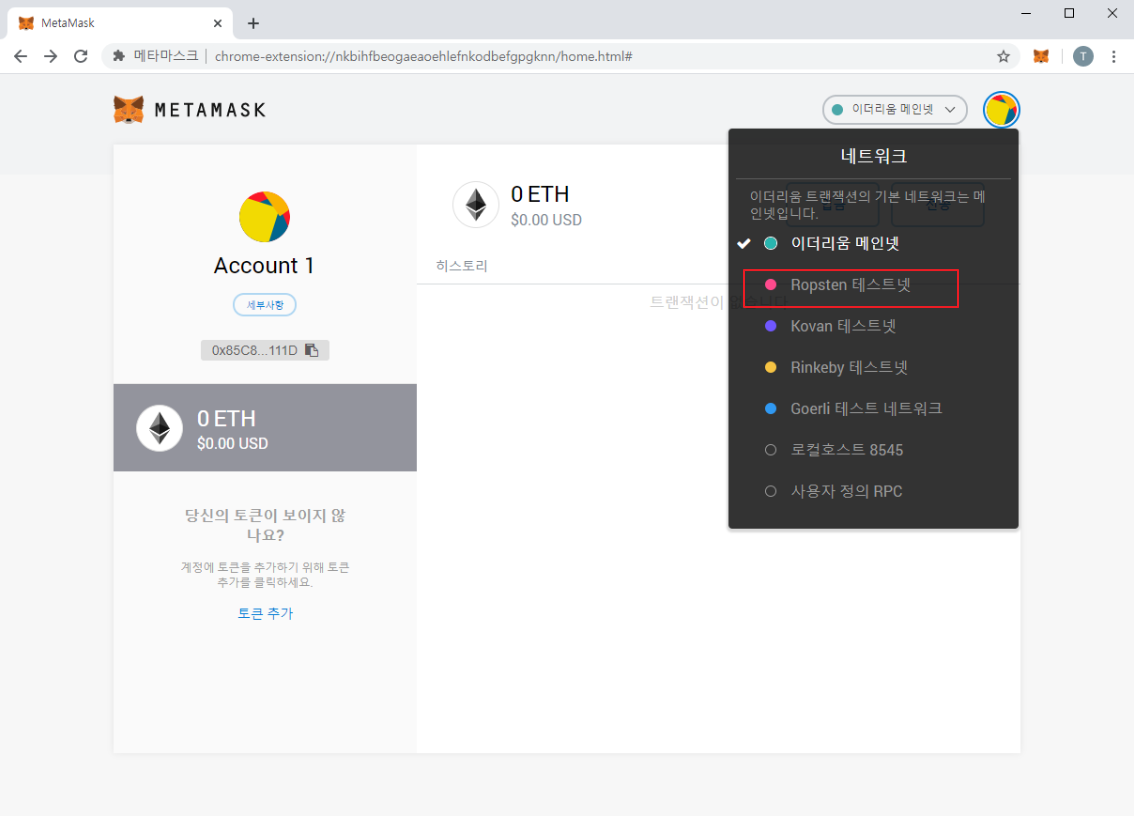Select Kovan 테스트넷 network
This screenshot has width=1134, height=816.
click(x=873, y=326)
